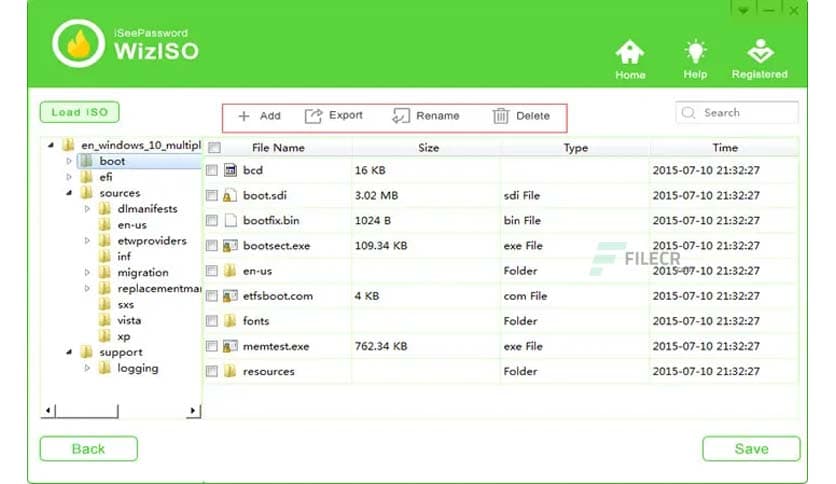
Task: Sort by Time column header
Action: coord(725,148)
